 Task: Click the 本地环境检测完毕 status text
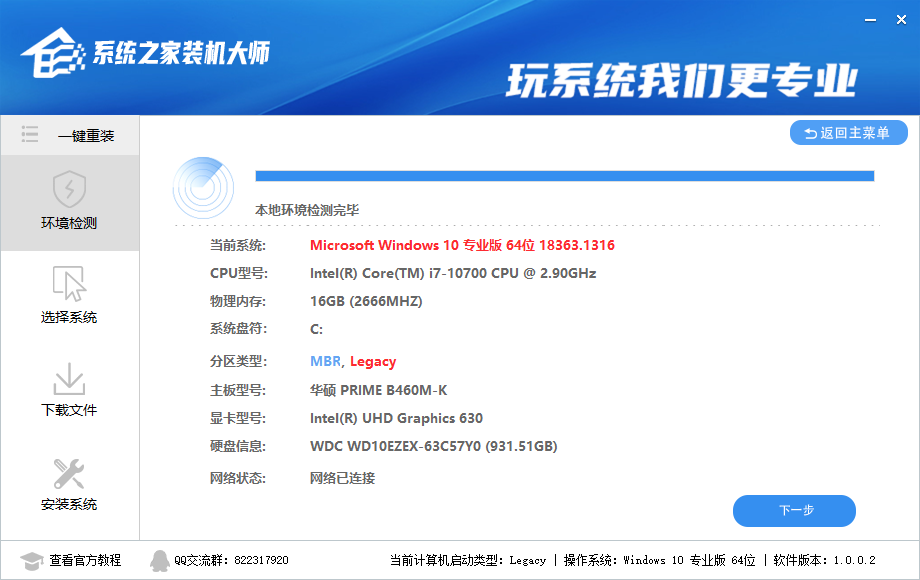[307, 210]
